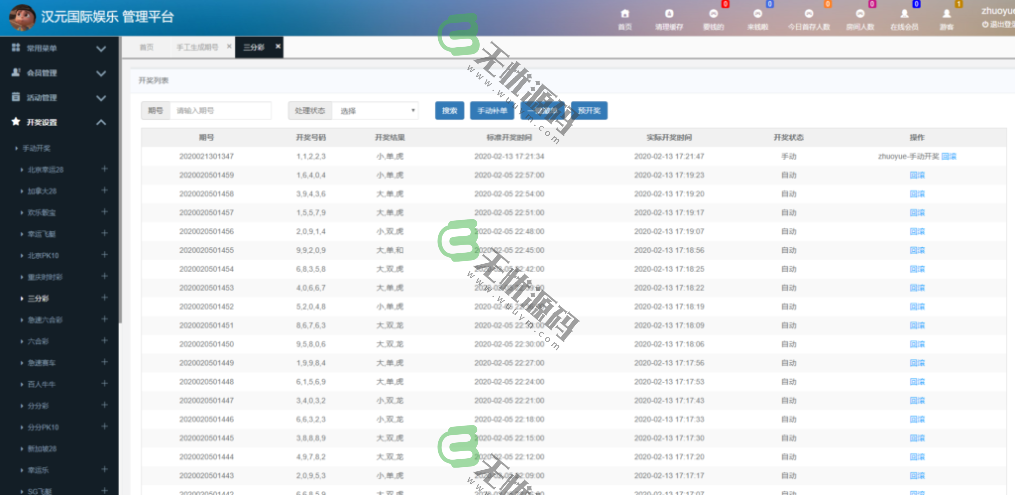Screen dimensions: 1016x495
Task: Open the 处理状态 dropdown
Action: pos(376,111)
